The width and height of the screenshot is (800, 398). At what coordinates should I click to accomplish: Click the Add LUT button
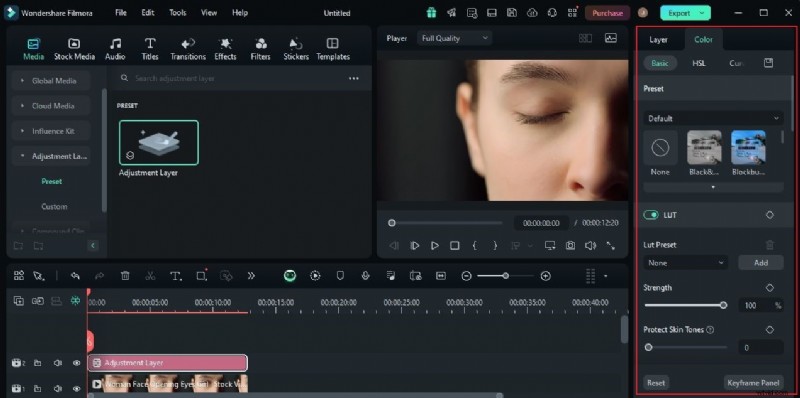(x=761, y=263)
